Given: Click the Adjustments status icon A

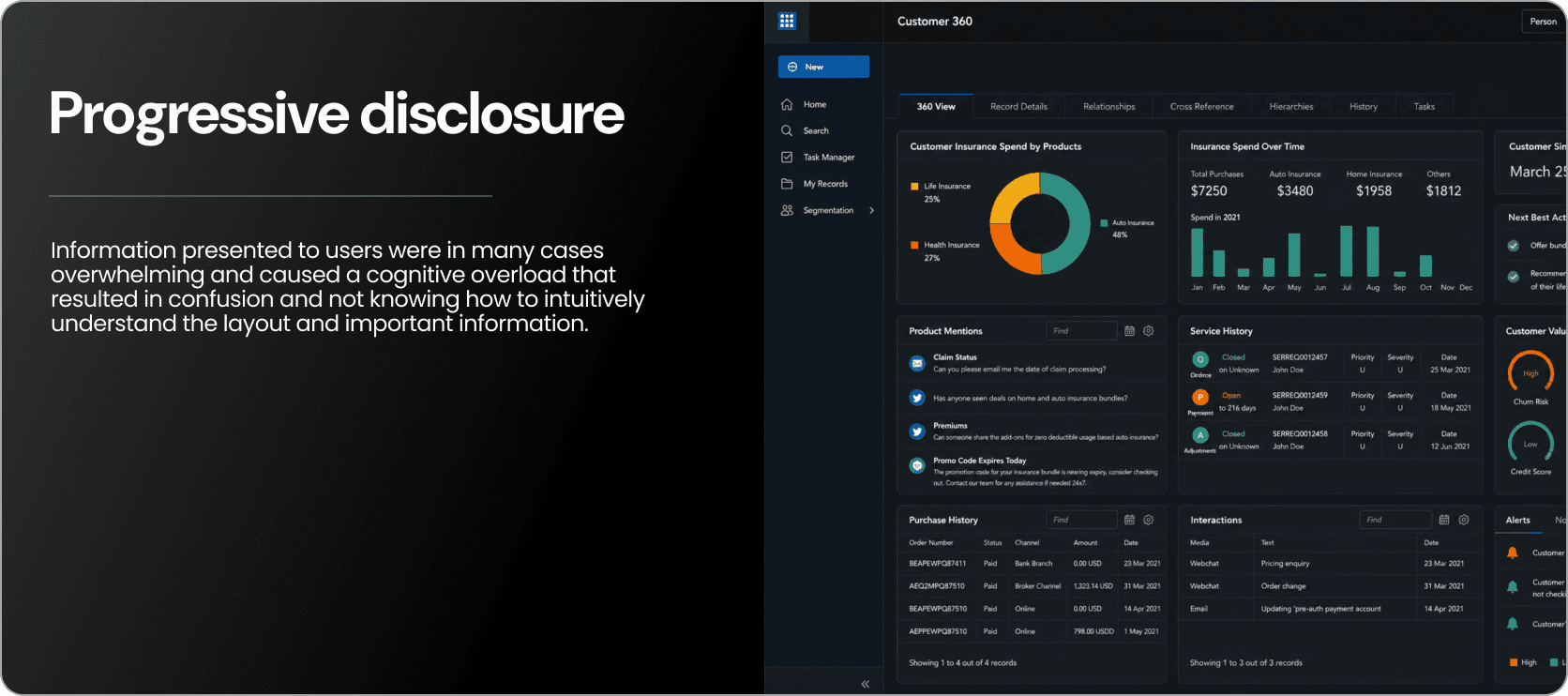Looking at the screenshot, I should pyautogui.click(x=1200, y=435).
